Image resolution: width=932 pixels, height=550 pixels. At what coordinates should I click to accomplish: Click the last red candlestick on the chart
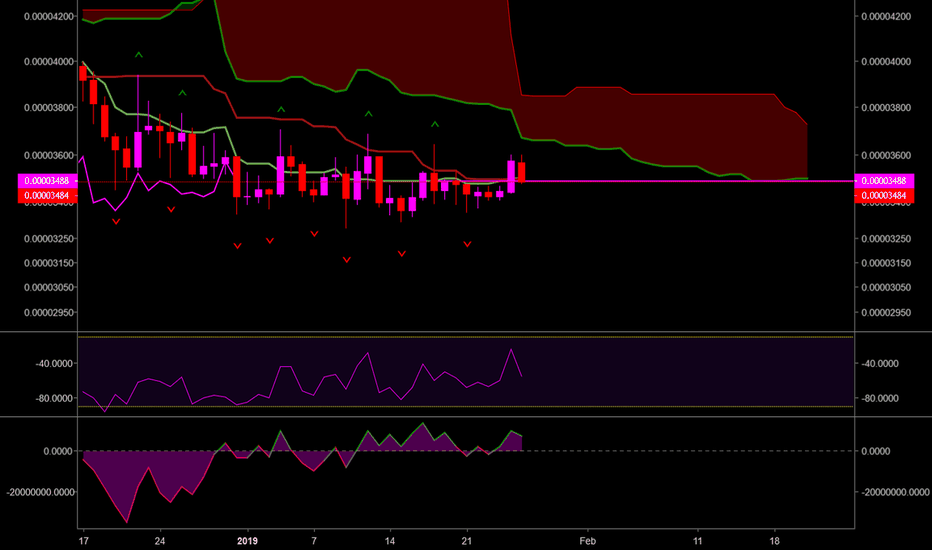coord(522,171)
